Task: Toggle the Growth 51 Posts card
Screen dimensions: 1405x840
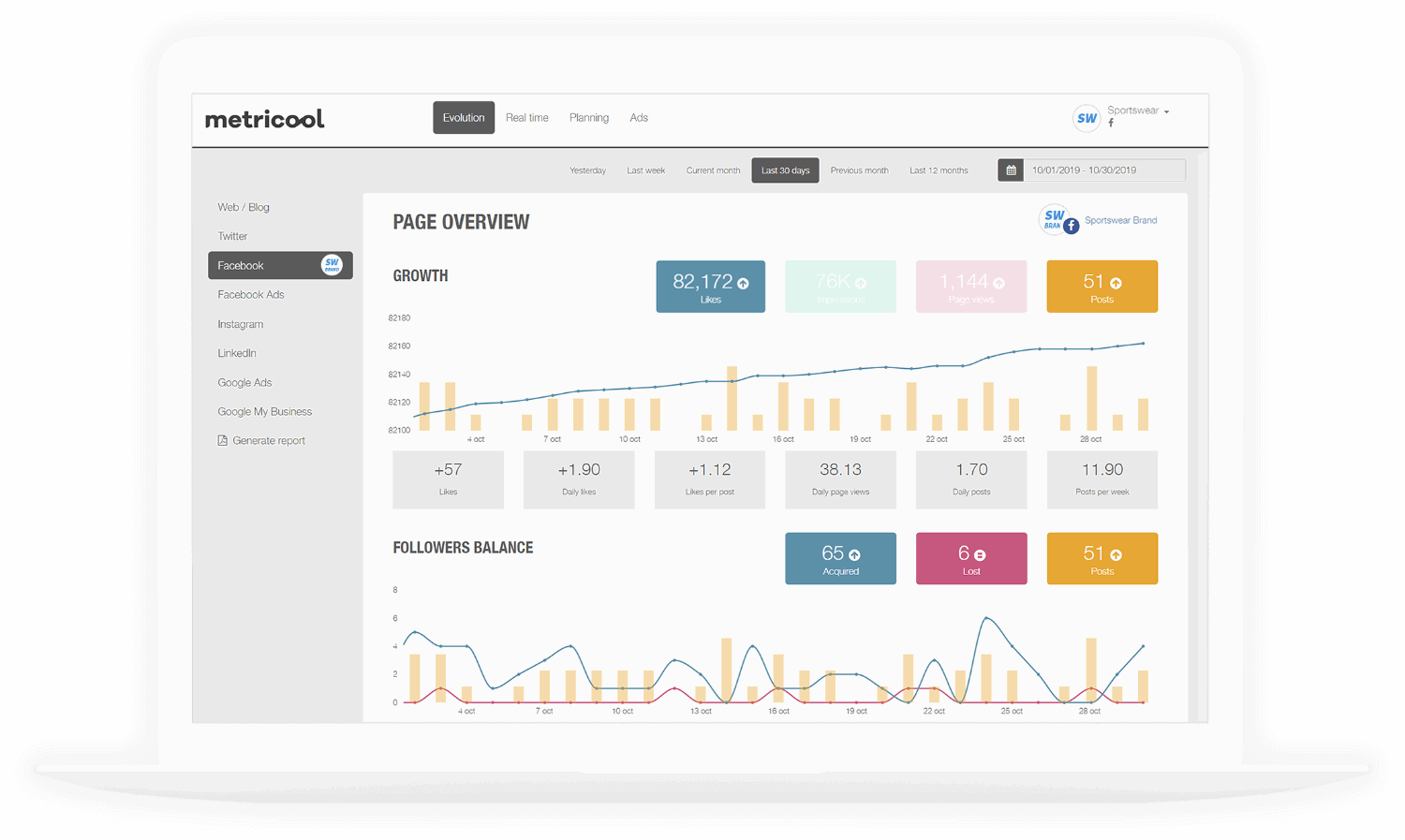Action: (x=1102, y=287)
